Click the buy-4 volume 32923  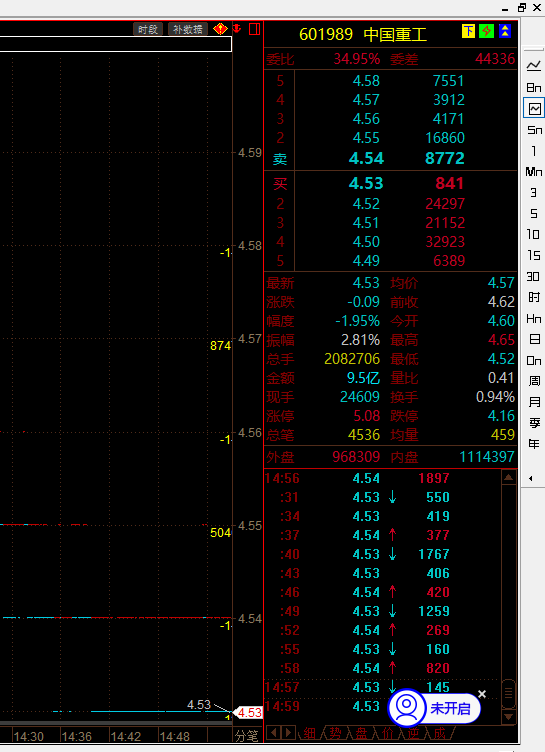[x=445, y=242]
